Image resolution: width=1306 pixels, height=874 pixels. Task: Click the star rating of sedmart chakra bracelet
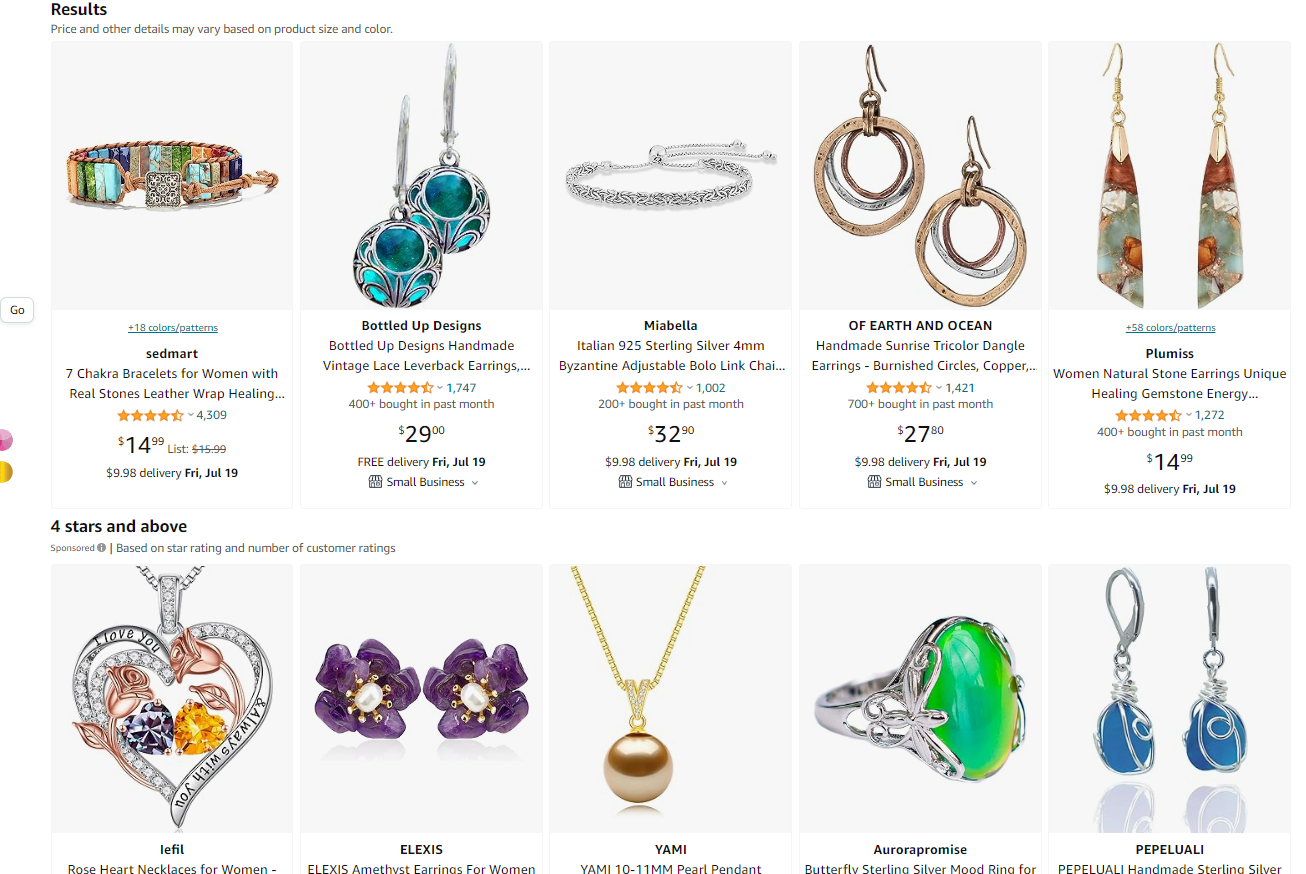point(150,415)
